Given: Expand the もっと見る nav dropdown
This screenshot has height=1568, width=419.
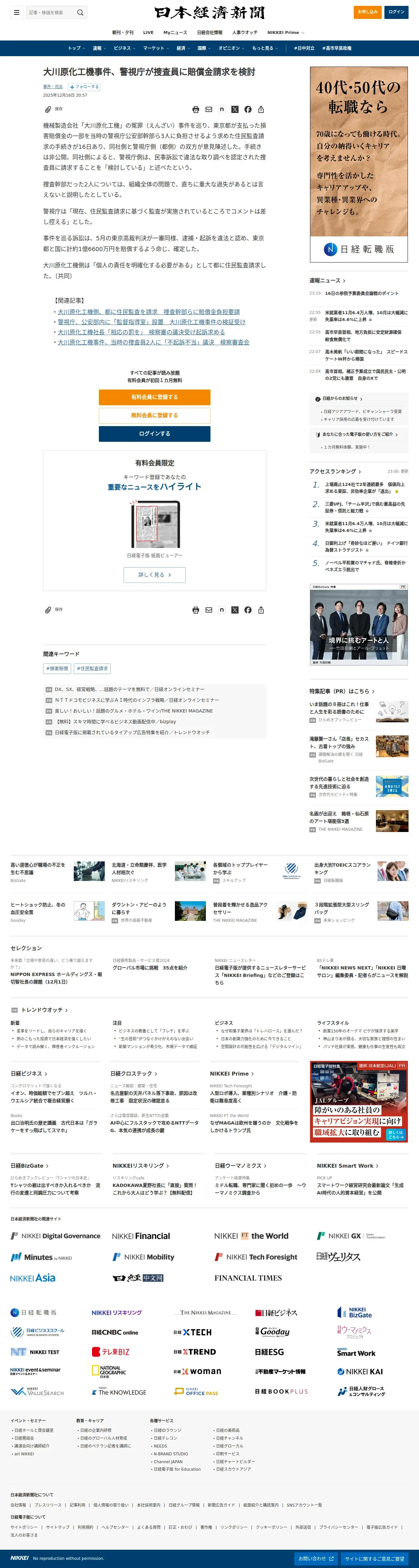Looking at the screenshot, I should [265, 48].
